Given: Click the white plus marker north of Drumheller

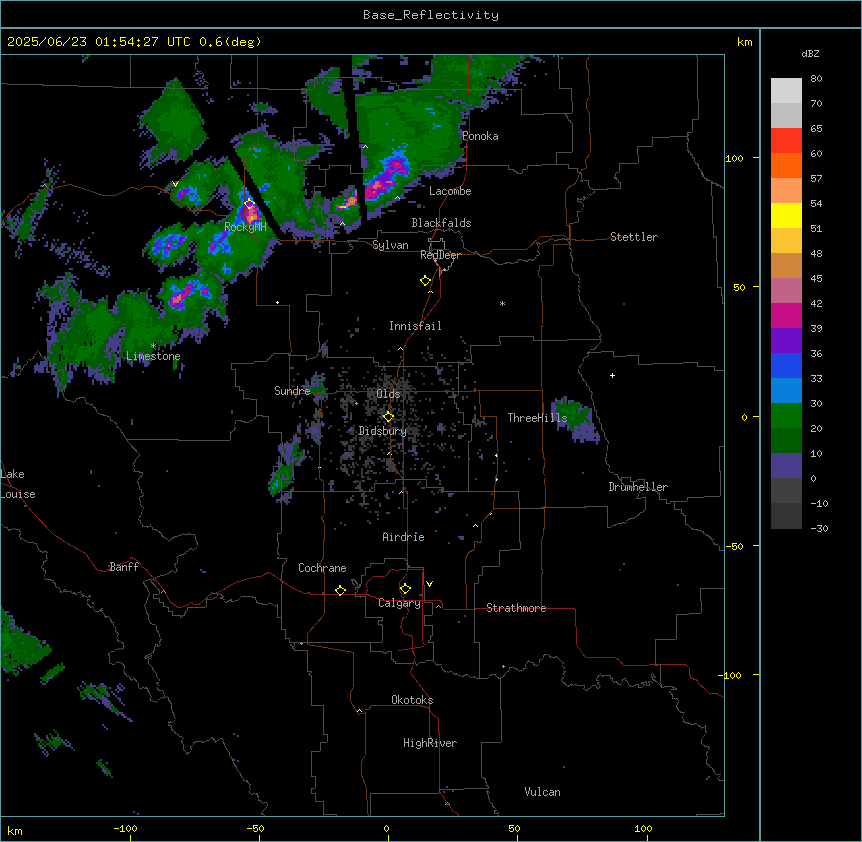Looking at the screenshot, I should click(x=612, y=375).
